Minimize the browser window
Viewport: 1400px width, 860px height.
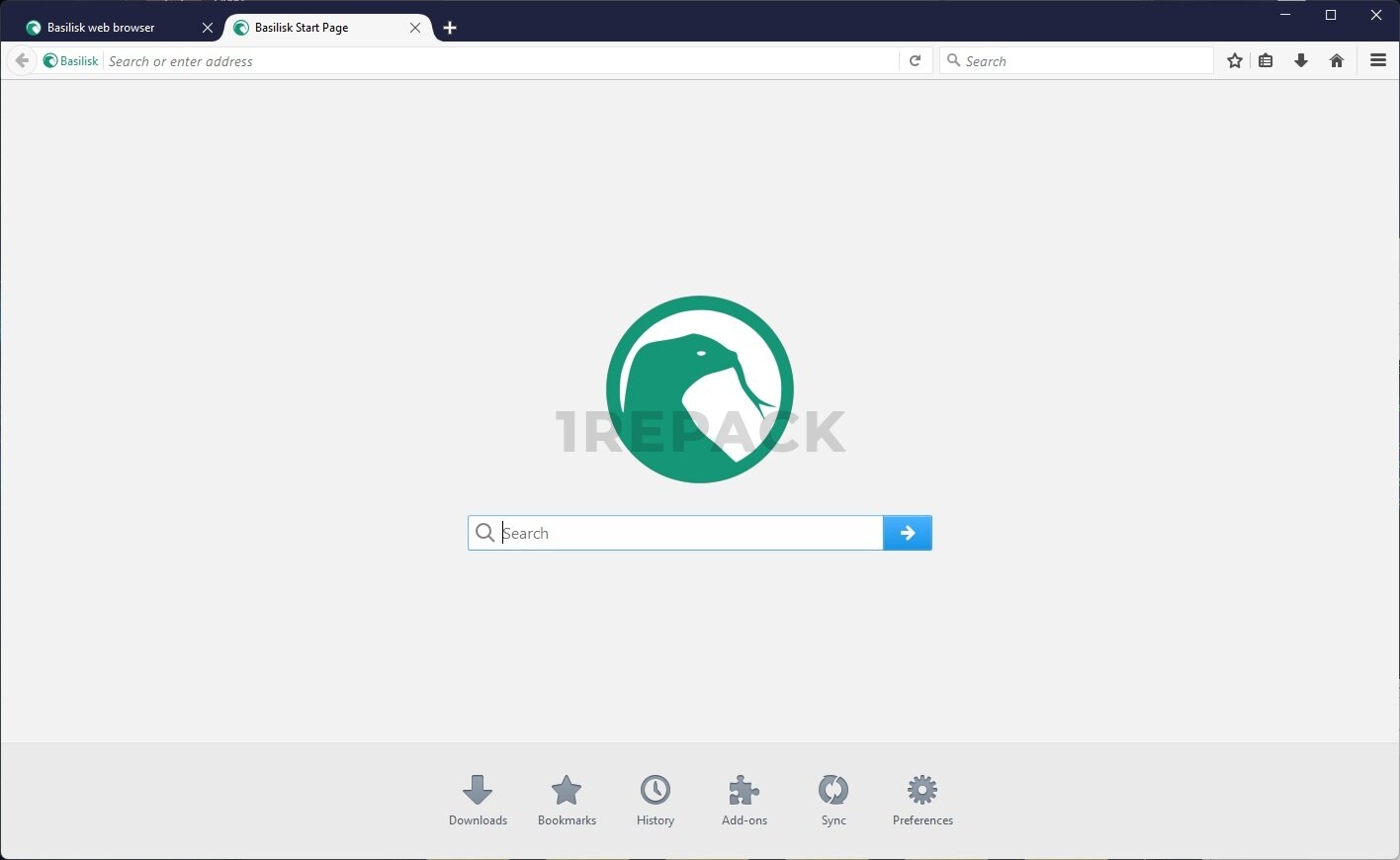coord(1285,15)
